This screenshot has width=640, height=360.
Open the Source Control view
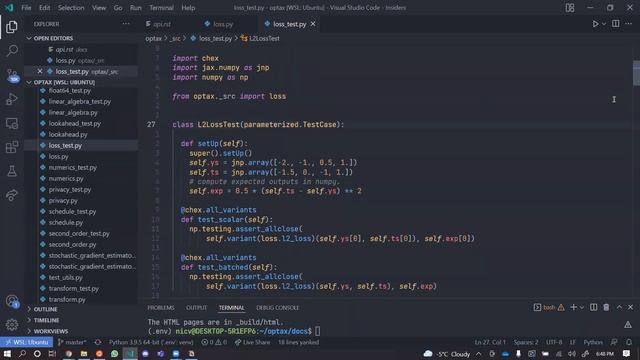click(x=12, y=75)
